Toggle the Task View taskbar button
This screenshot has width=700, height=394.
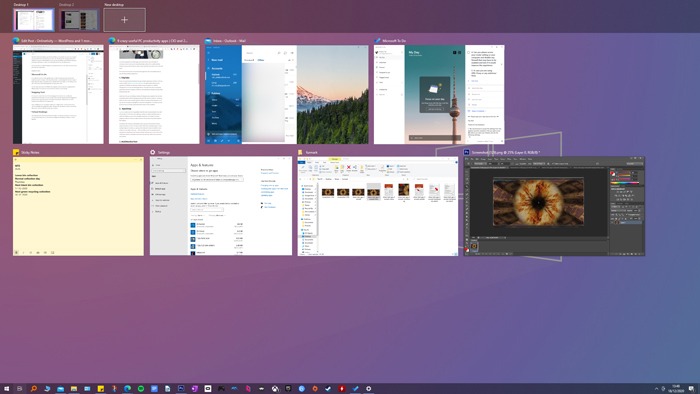[19, 389]
